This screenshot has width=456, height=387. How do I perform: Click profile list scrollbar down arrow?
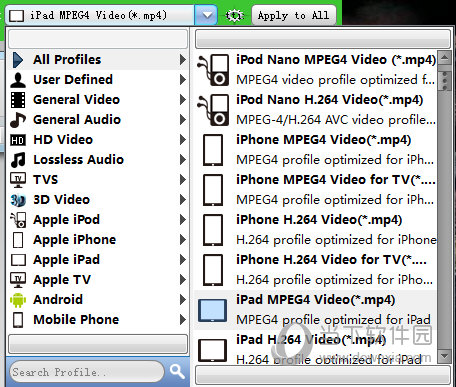[444, 356]
